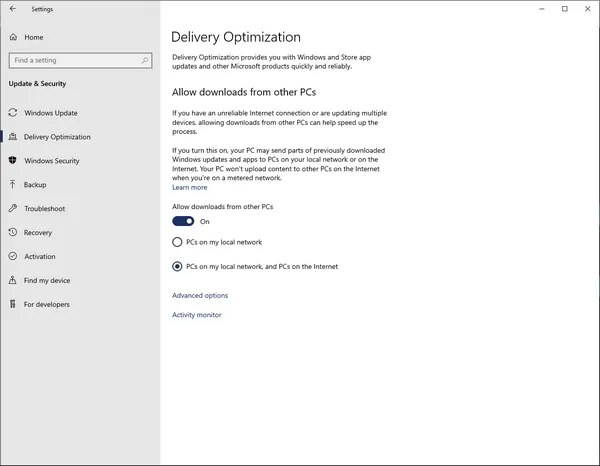The height and width of the screenshot is (466, 600).
Task: Click the back arrow in Settings
Action: pyautogui.click(x=13, y=8)
